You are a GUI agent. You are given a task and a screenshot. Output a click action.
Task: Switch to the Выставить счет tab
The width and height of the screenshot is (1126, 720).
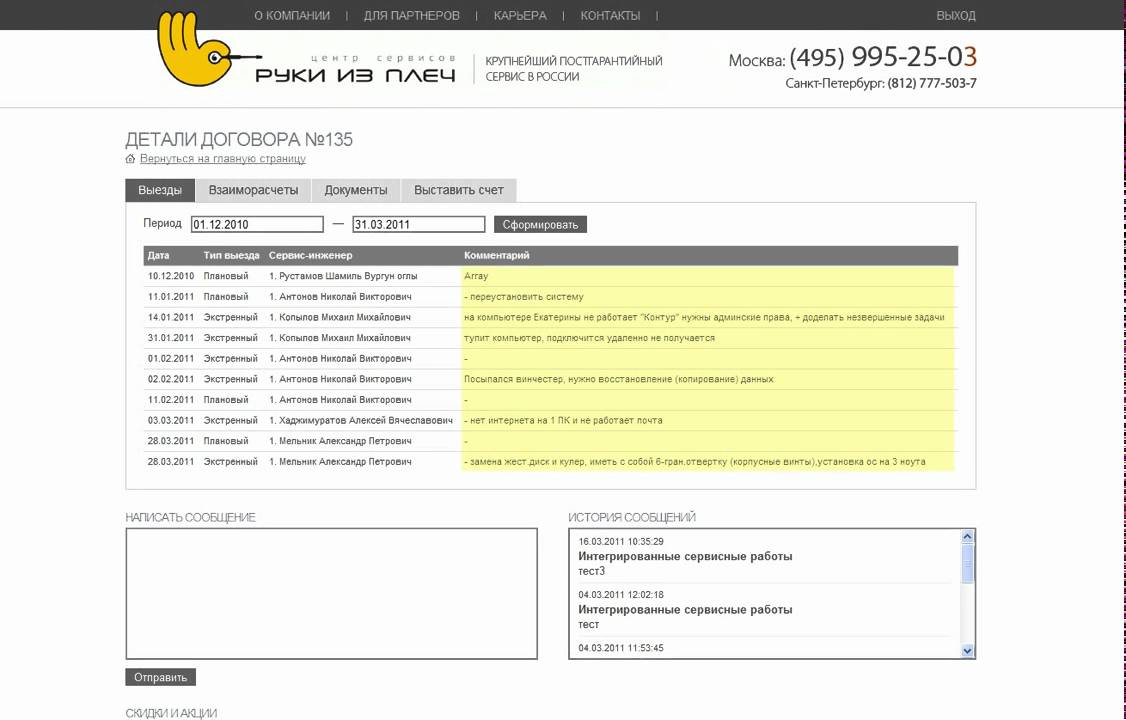(459, 190)
